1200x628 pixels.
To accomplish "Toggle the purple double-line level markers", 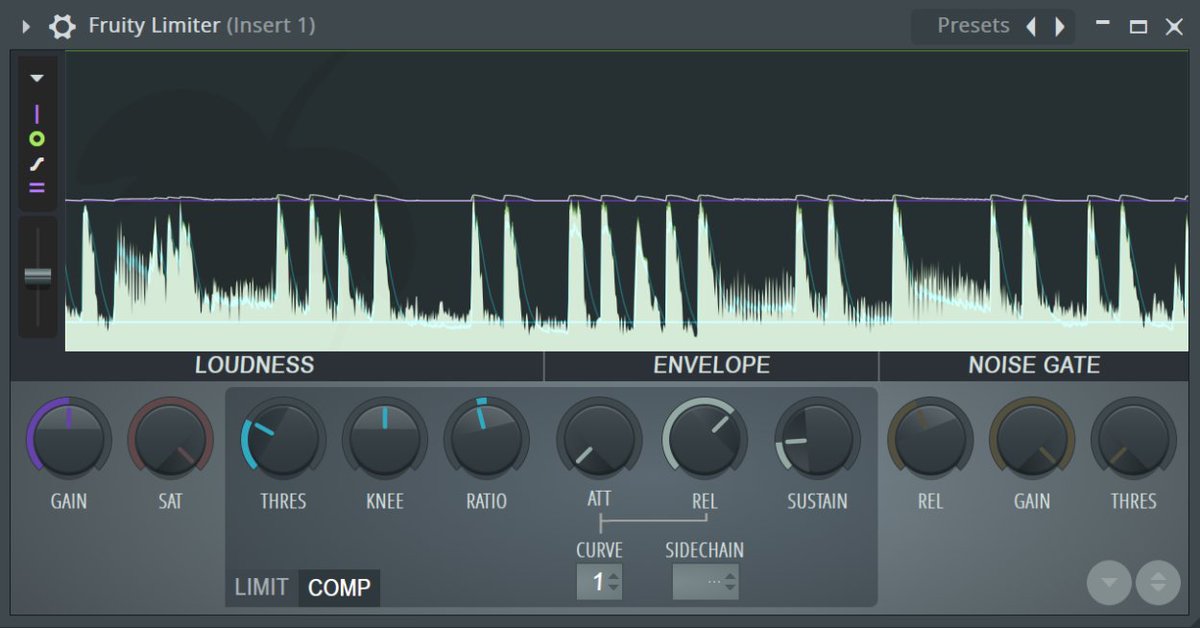I will coord(37,187).
